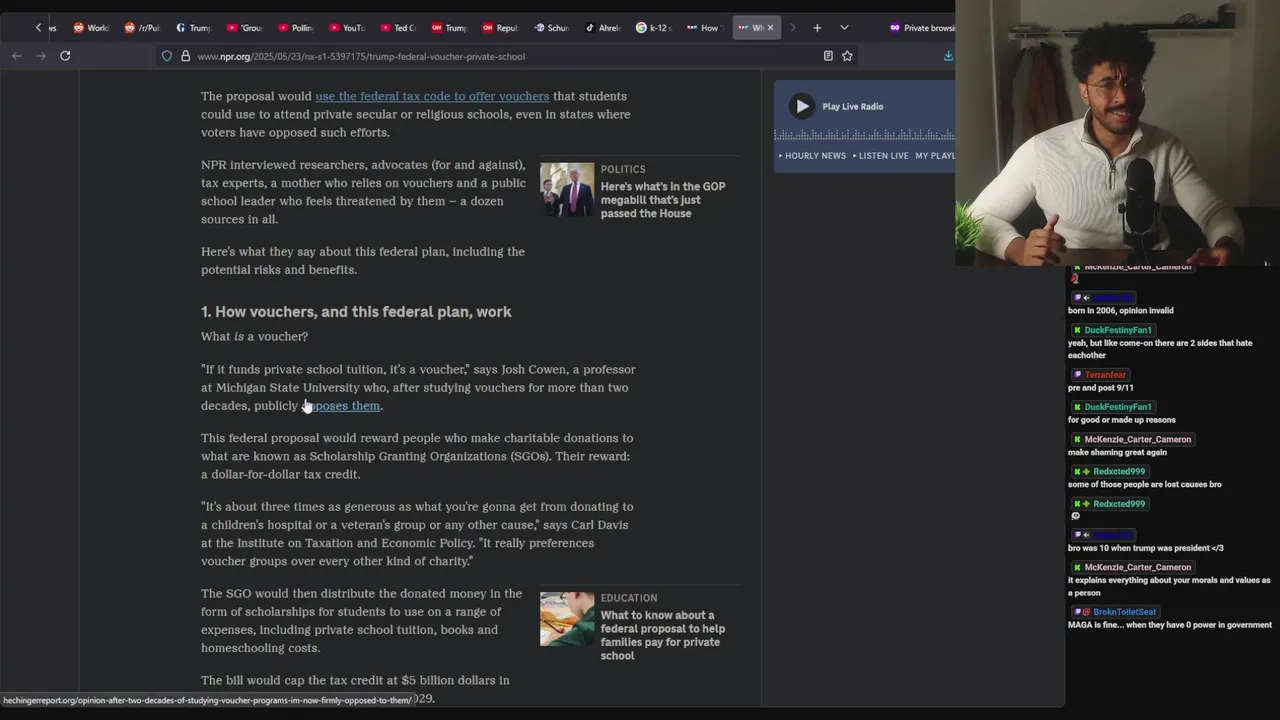Play Live Radio button

click(802, 106)
